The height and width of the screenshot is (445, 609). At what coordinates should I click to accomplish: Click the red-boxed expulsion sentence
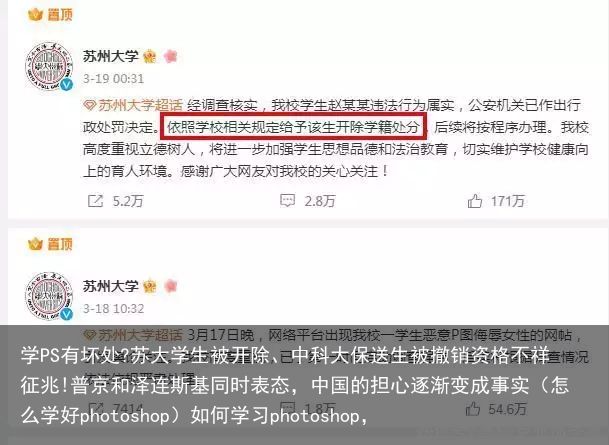(294, 127)
